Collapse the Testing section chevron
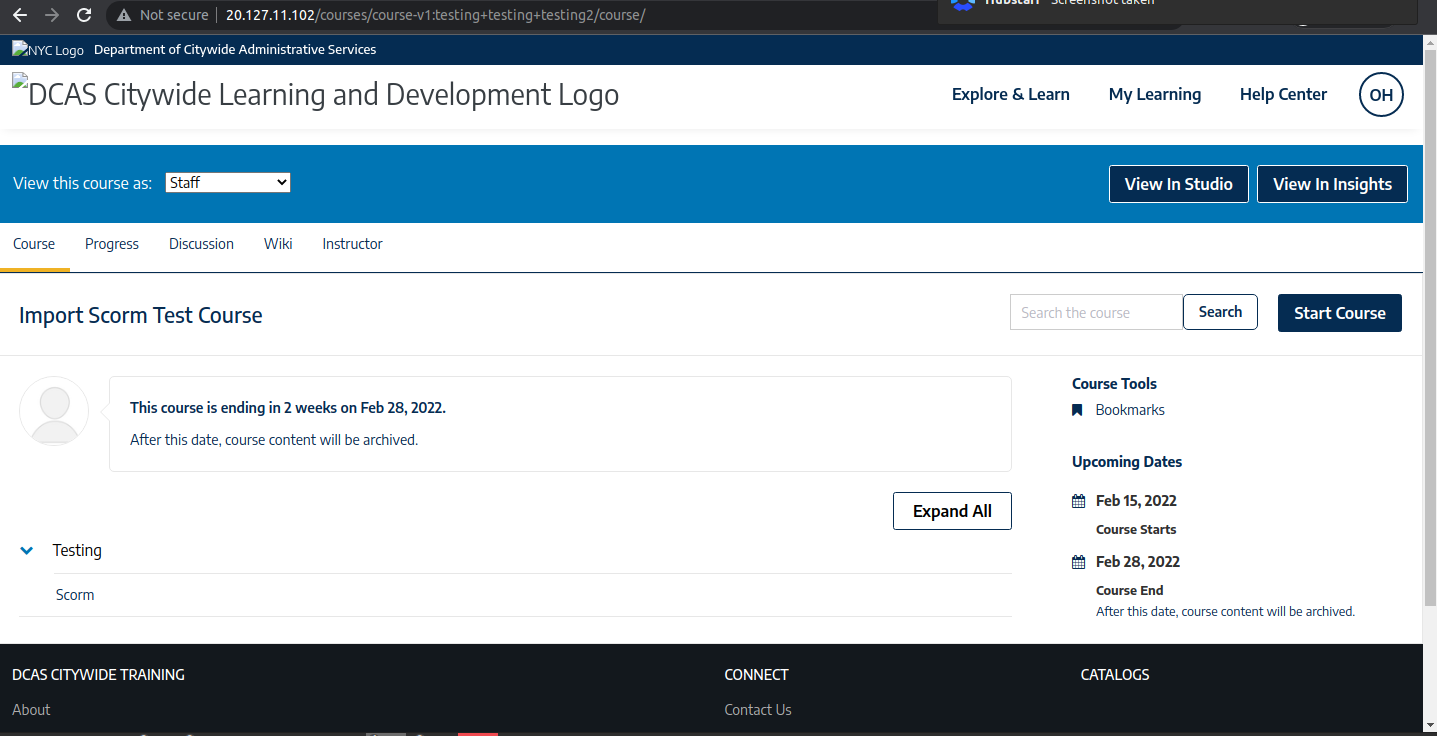Viewport: 1437px width, 736px height. pos(27,550)
